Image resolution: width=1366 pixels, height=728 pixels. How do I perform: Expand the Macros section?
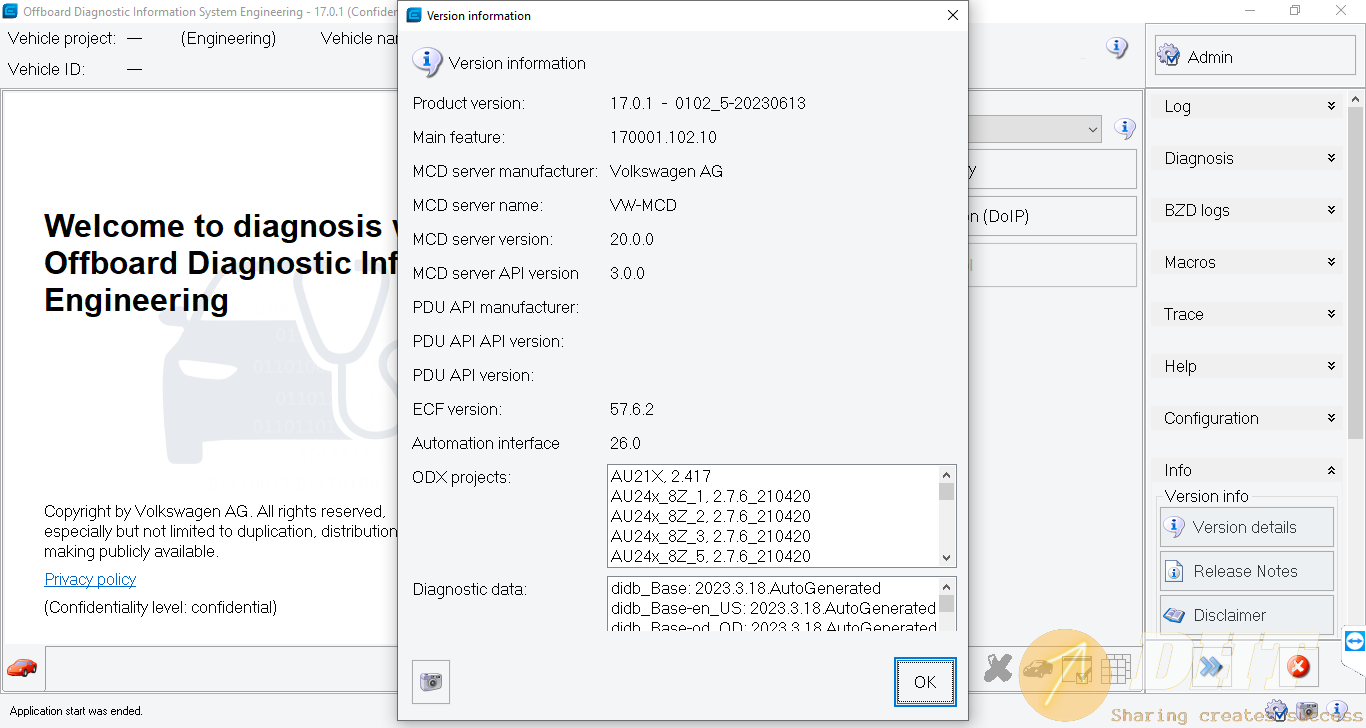pyautogui.click(x=1247, y=262)
